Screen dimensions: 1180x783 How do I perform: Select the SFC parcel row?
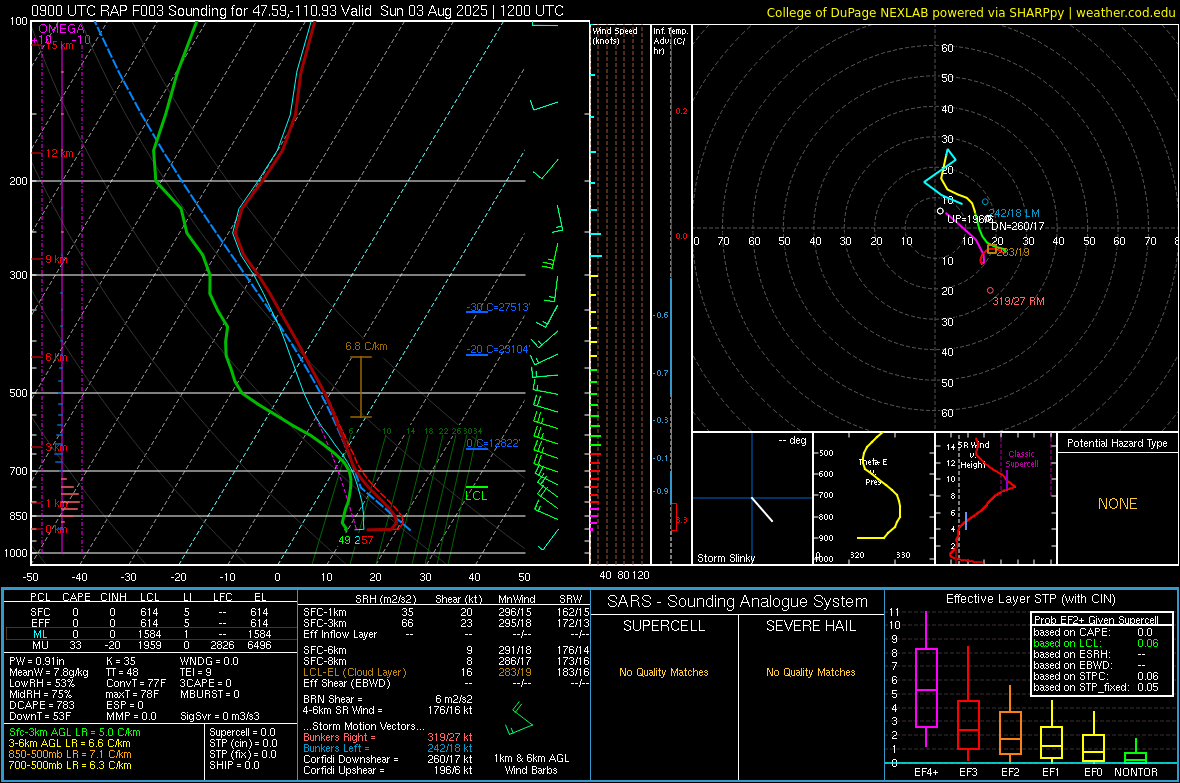tap(149, 612)
